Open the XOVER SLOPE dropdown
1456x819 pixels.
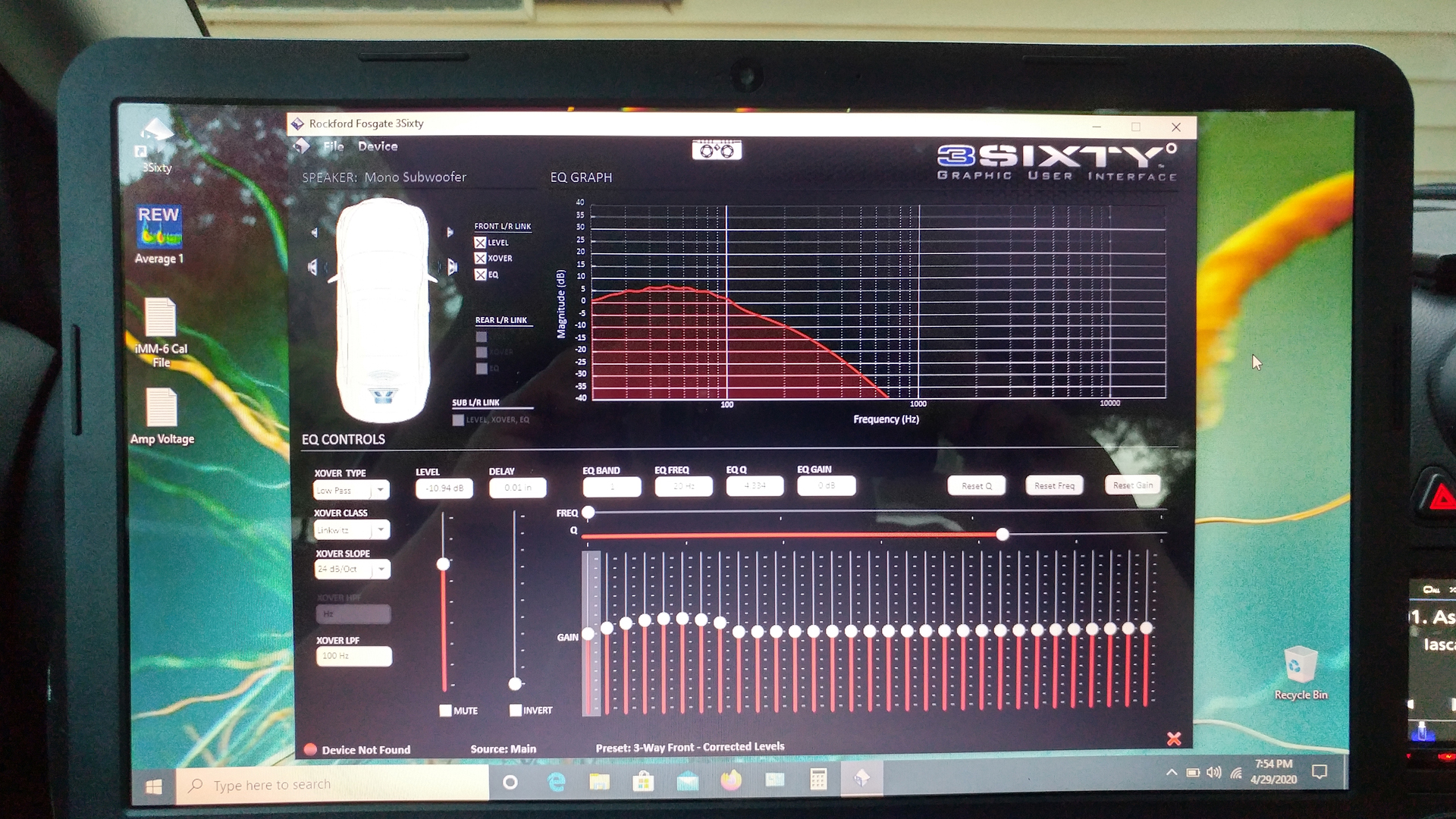(353, 569)
